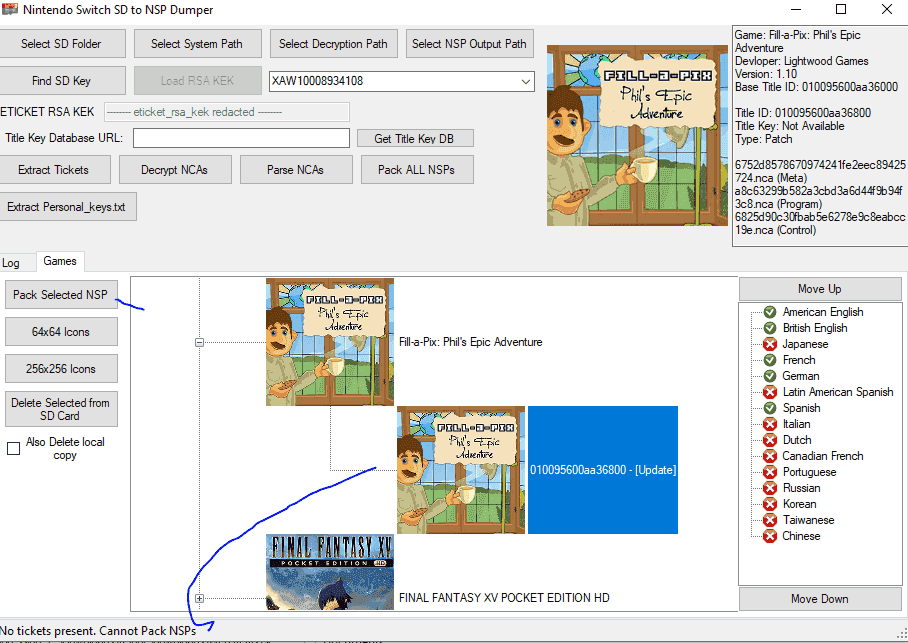Click the app icon in the title bar

click(x=10, y=9)
